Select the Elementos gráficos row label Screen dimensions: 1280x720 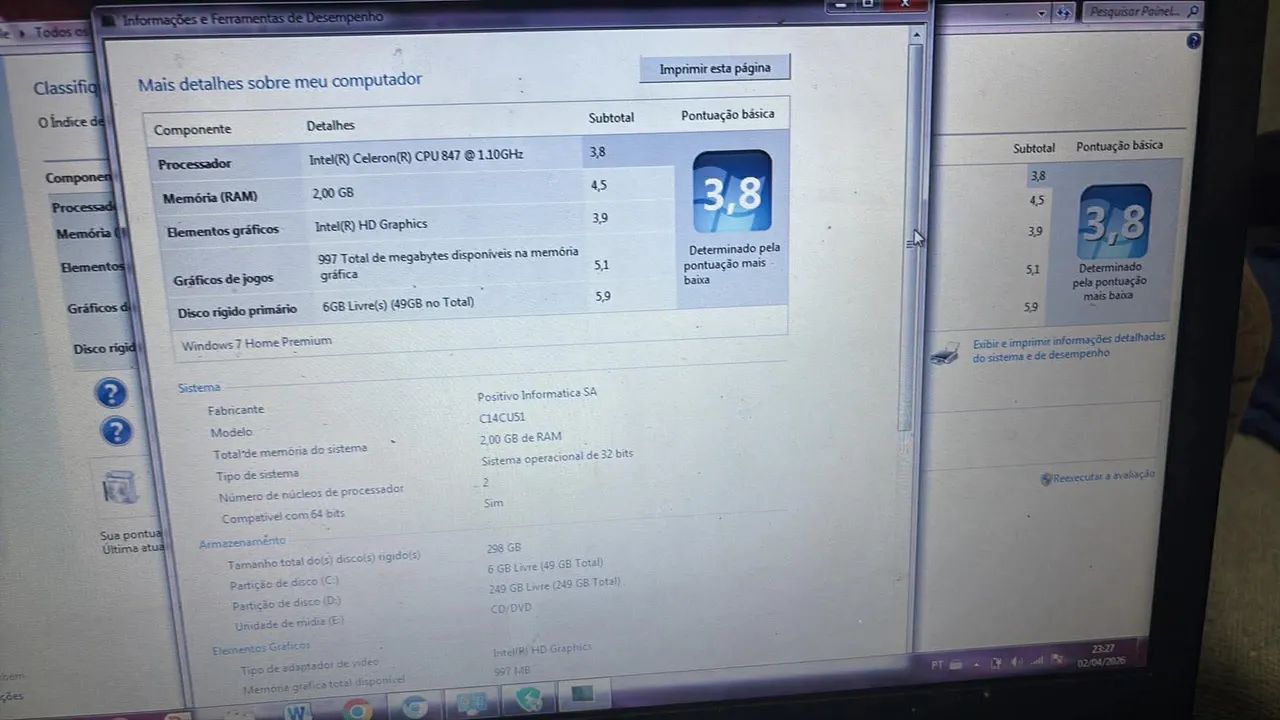coord(223,230)
